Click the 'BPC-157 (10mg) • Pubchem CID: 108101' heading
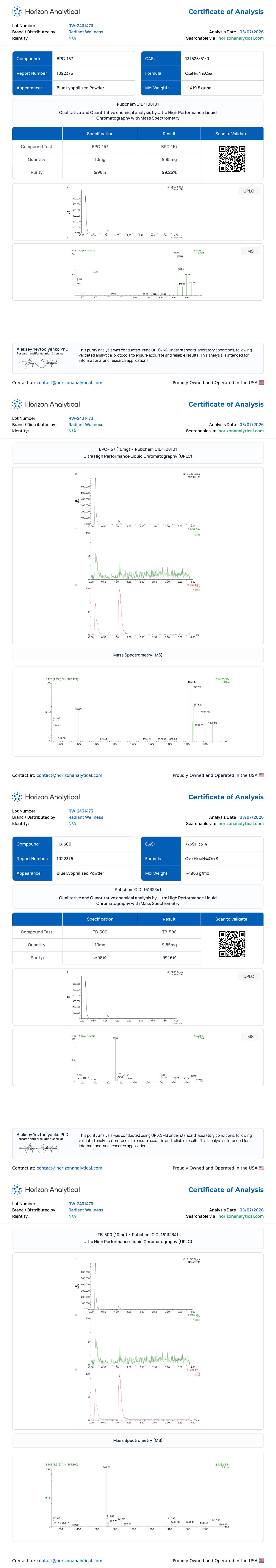The image size is (276, 1568). 138,449
